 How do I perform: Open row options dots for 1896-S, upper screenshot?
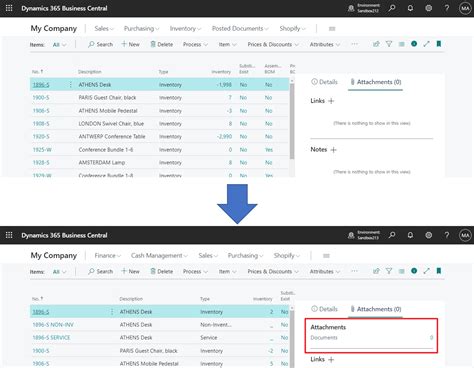[x=70, y=85]
